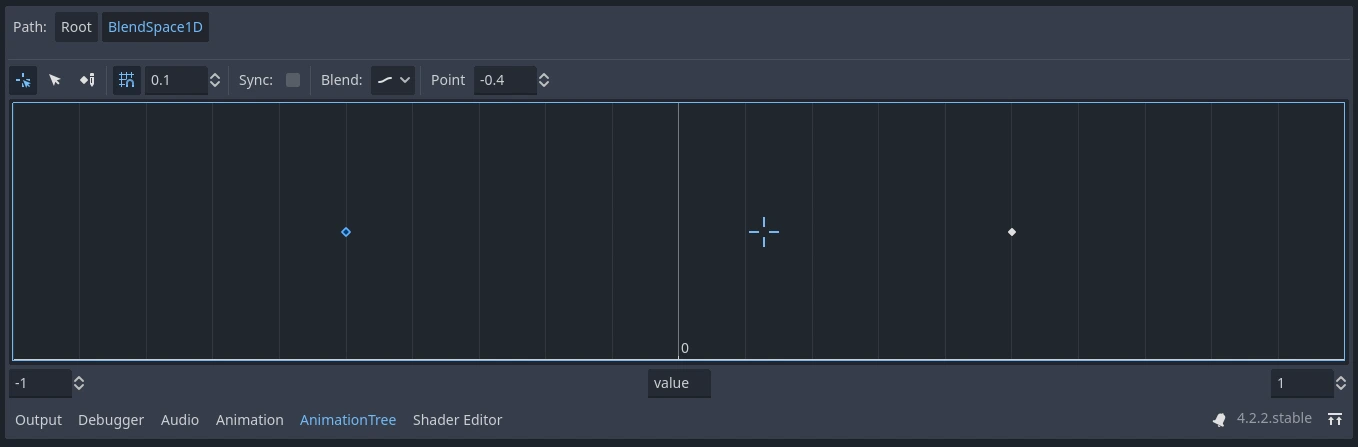Click the value label input field
Image resolution: width=1358 pixels, height=447 pixels.
(x=679, y=383)
